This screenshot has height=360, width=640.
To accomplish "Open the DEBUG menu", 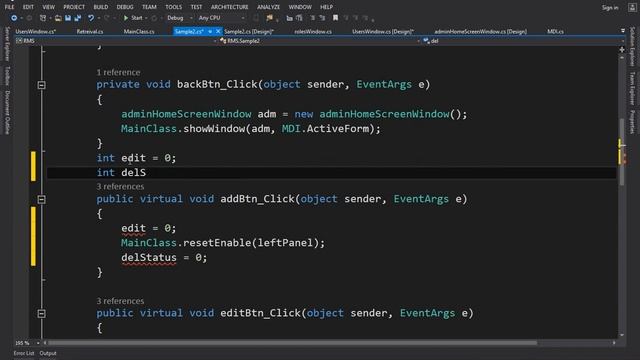I will click(x=125, y=7).
